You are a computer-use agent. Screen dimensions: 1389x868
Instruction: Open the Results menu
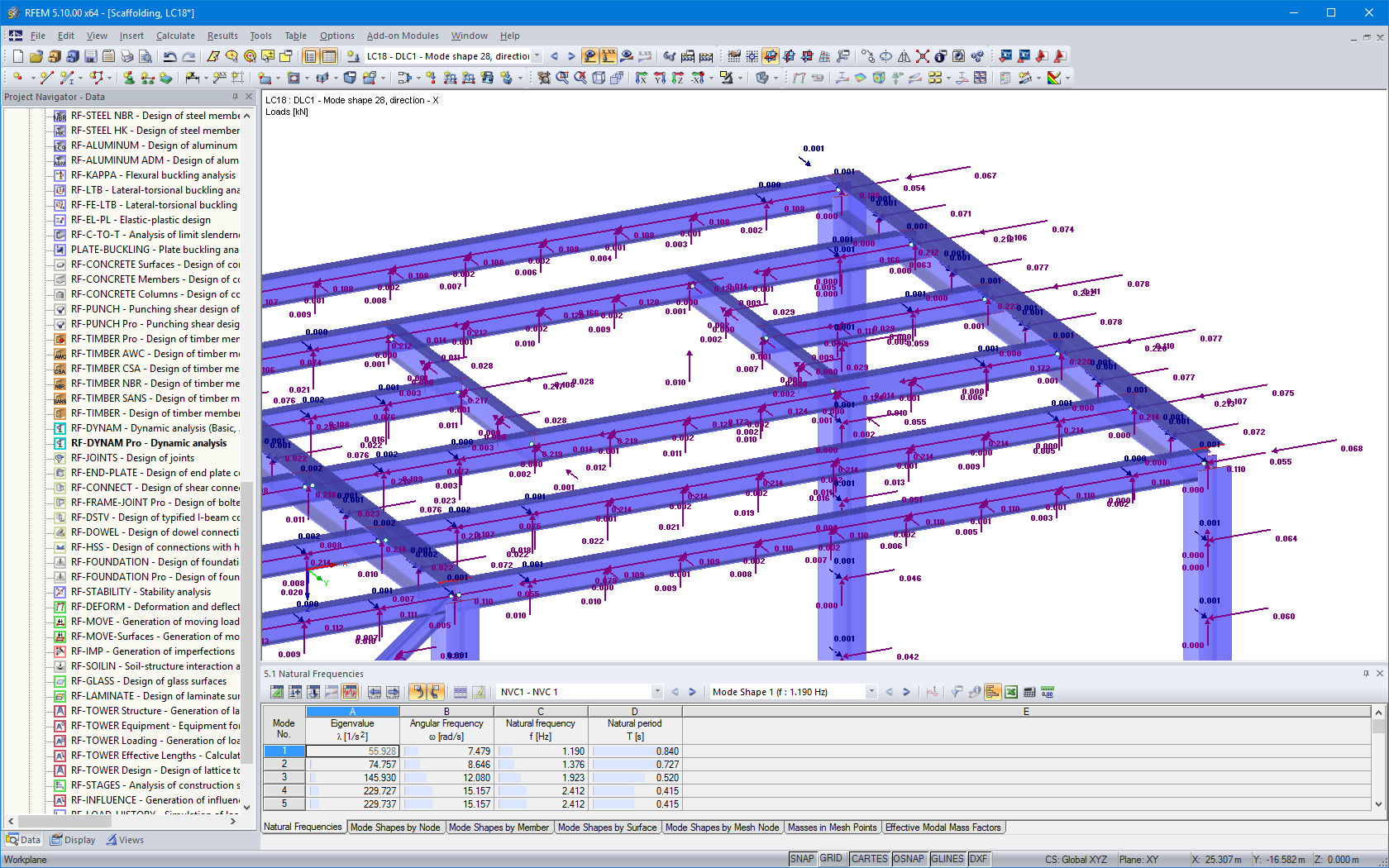point(222,36)
